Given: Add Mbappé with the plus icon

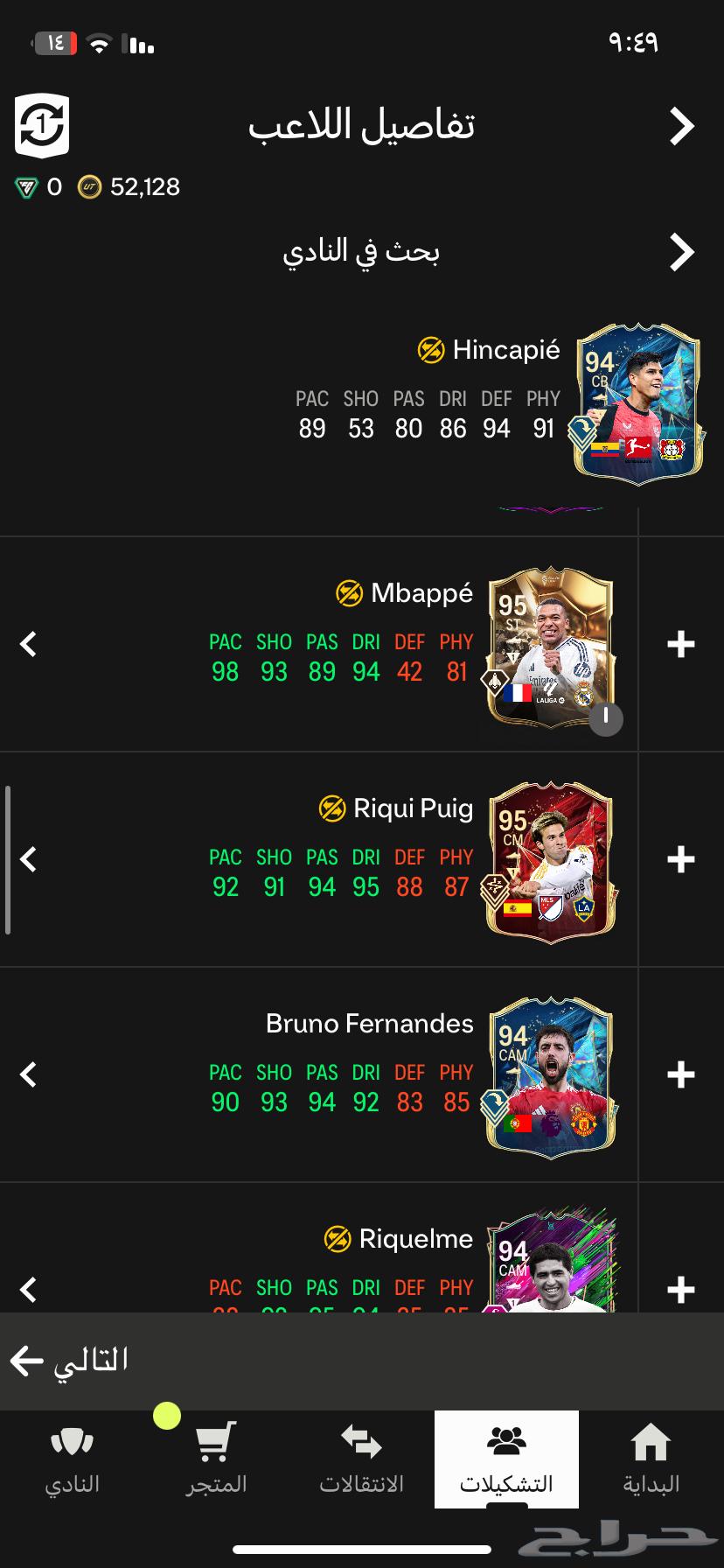Looking at the screenshot, I should point(680,645).
